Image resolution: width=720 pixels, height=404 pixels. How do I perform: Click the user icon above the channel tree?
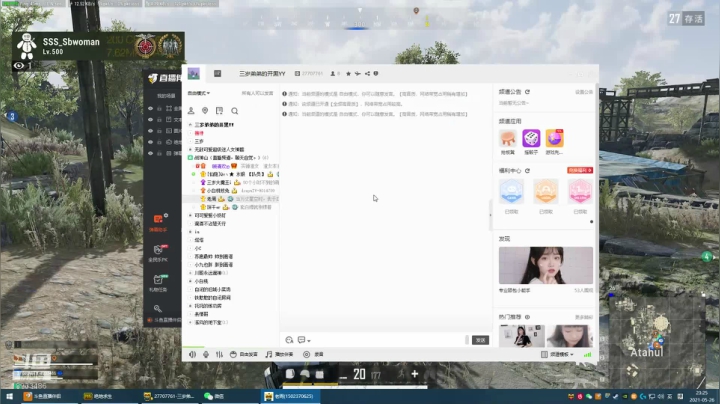191,111
